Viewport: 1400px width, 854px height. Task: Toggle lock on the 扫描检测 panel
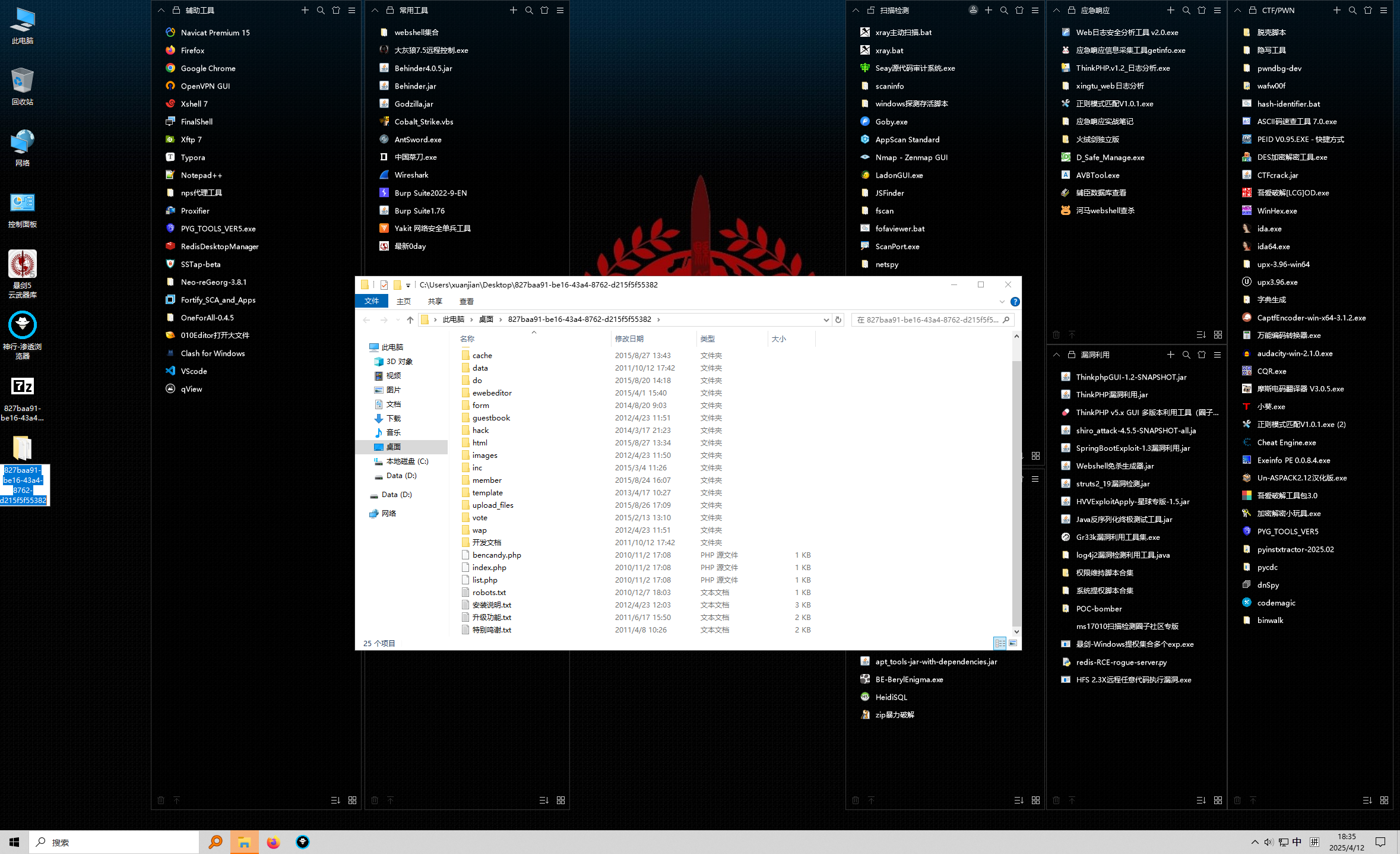pyautogui.click(x=871, y=10)
